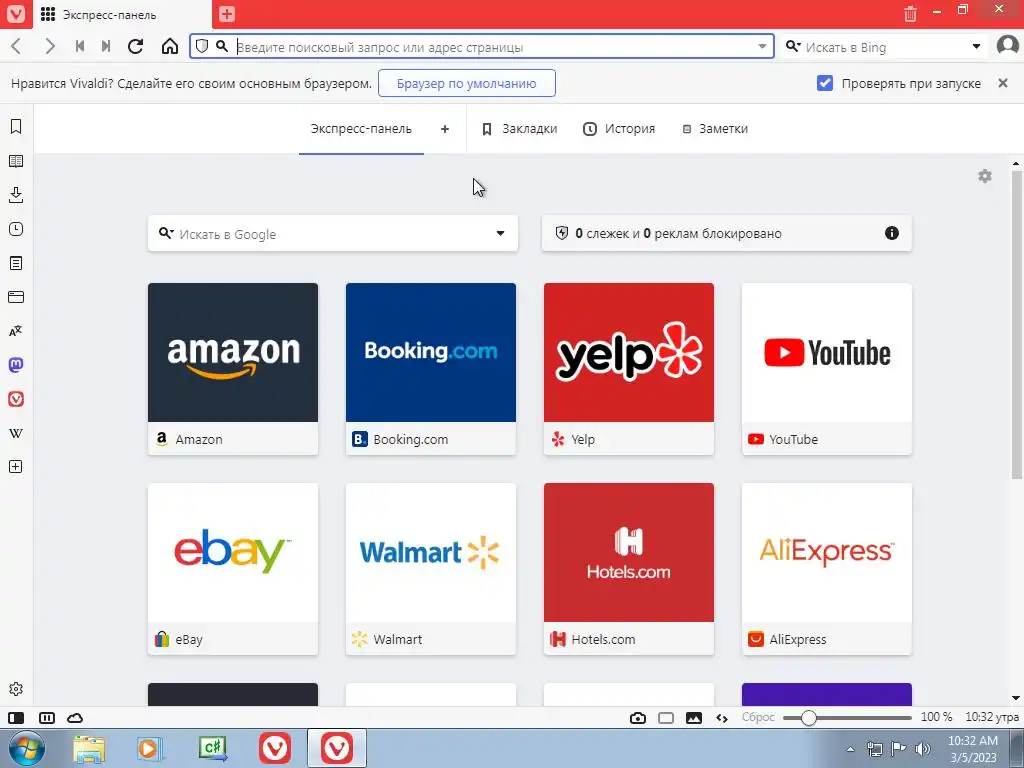
Task: Click the vertical page scrollbar
Action: point(1016,323)
